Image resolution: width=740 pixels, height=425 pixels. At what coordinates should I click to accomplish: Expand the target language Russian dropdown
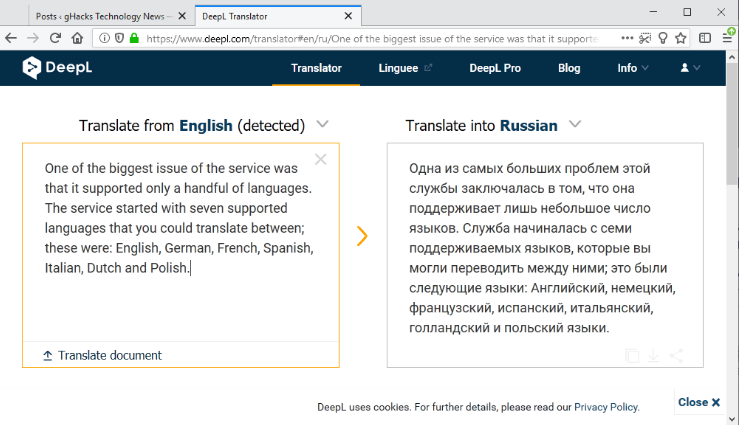click(x=575, y=125)
